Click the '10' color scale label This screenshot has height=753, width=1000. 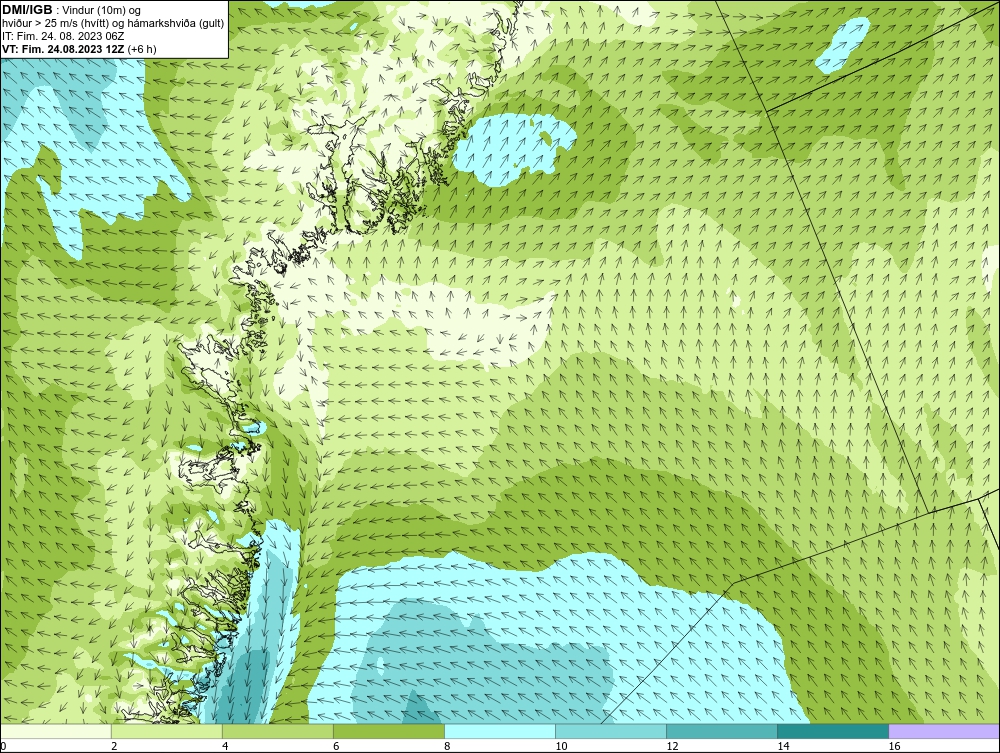(561, 746)
